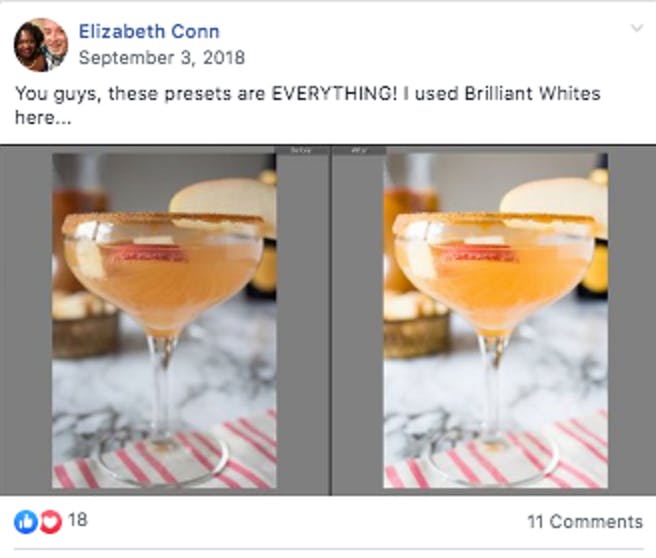The width and height of the screenshot is (656, 558).
Task: Open Elizabeth Conn's profile name link
Action: pos(149,32)
